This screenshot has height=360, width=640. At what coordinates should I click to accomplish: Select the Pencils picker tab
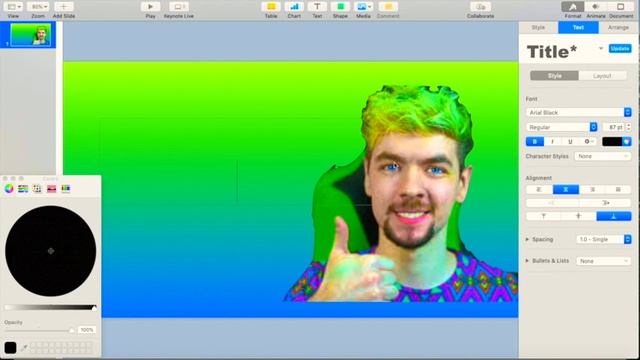[x=66, y=189]
